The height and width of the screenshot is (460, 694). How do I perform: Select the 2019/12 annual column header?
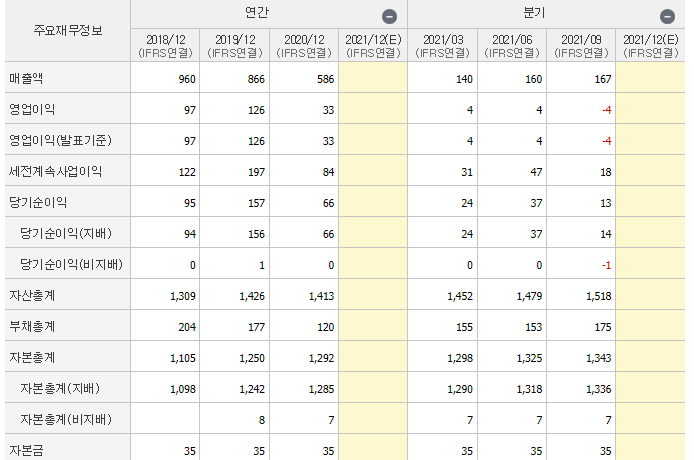pos(235,46)
